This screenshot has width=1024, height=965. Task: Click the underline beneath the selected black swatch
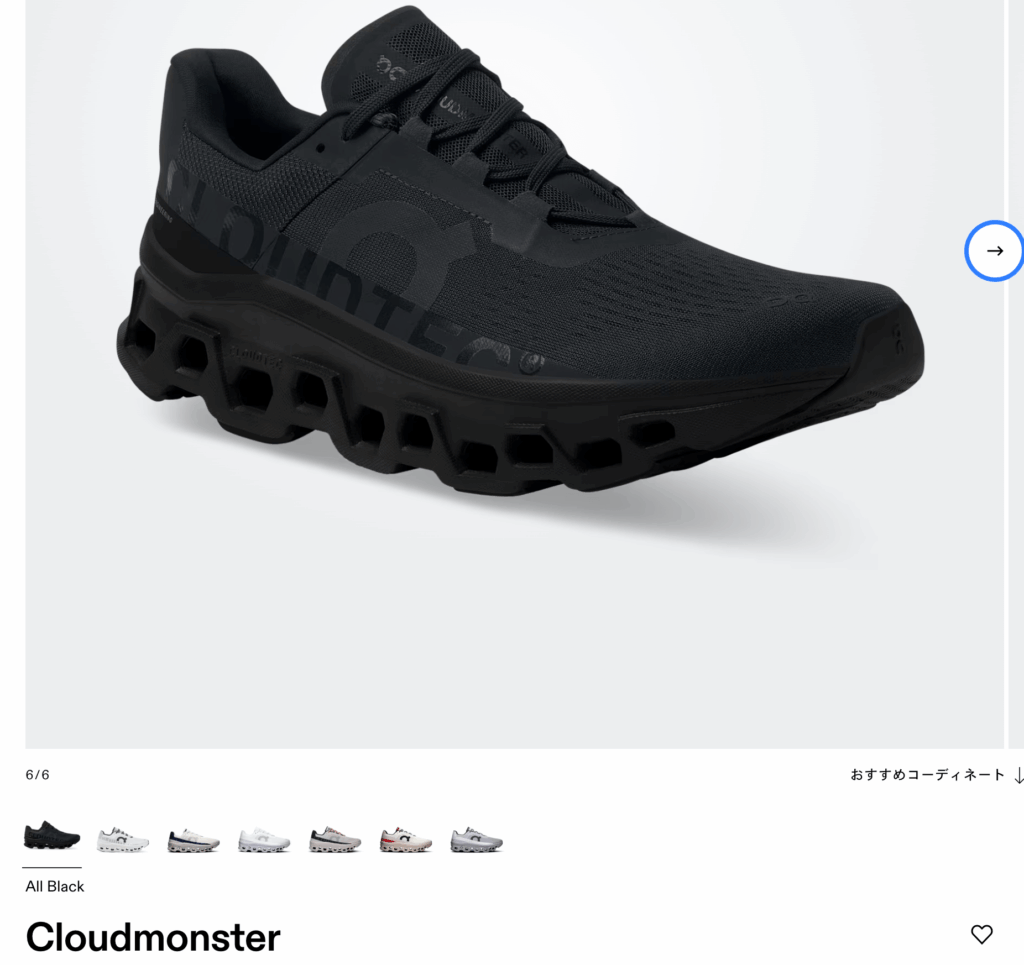(52, 867)
